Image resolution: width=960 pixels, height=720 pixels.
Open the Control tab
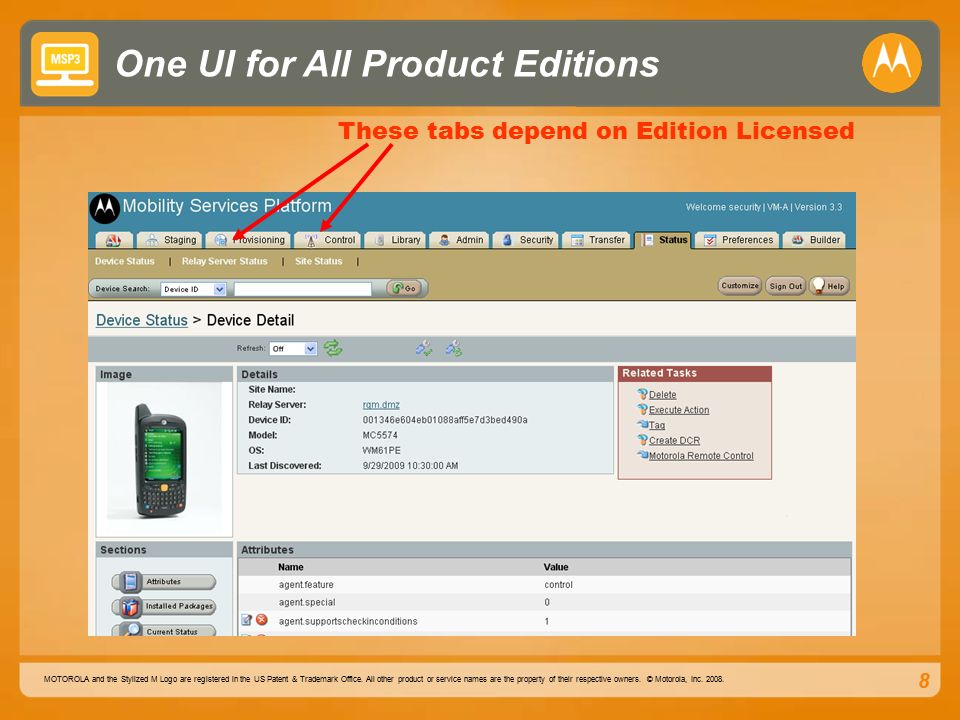(x=329, y=240)
